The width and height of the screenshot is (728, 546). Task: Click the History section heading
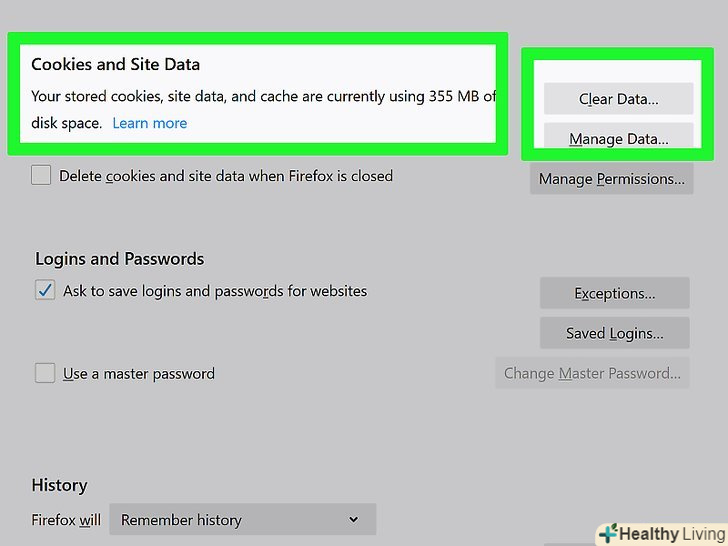tap(59, 485)
